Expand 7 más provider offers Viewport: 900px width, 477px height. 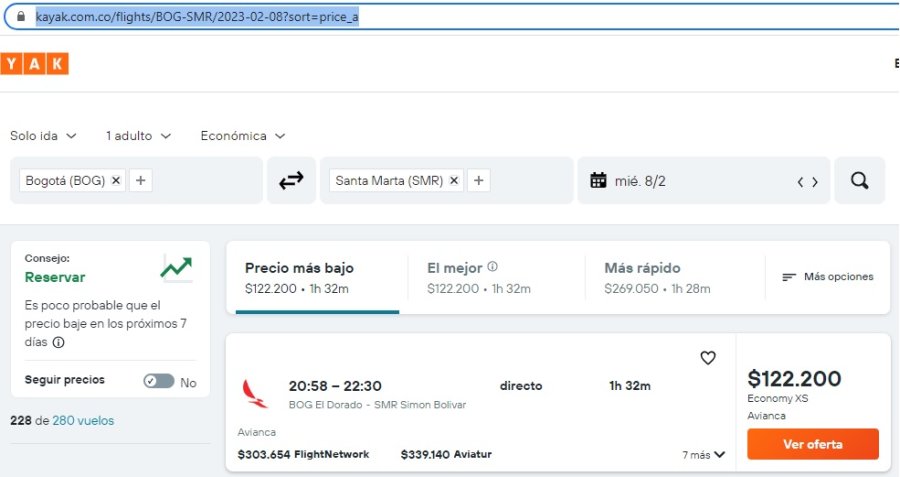pyautogui.click(x=703, y=455)
